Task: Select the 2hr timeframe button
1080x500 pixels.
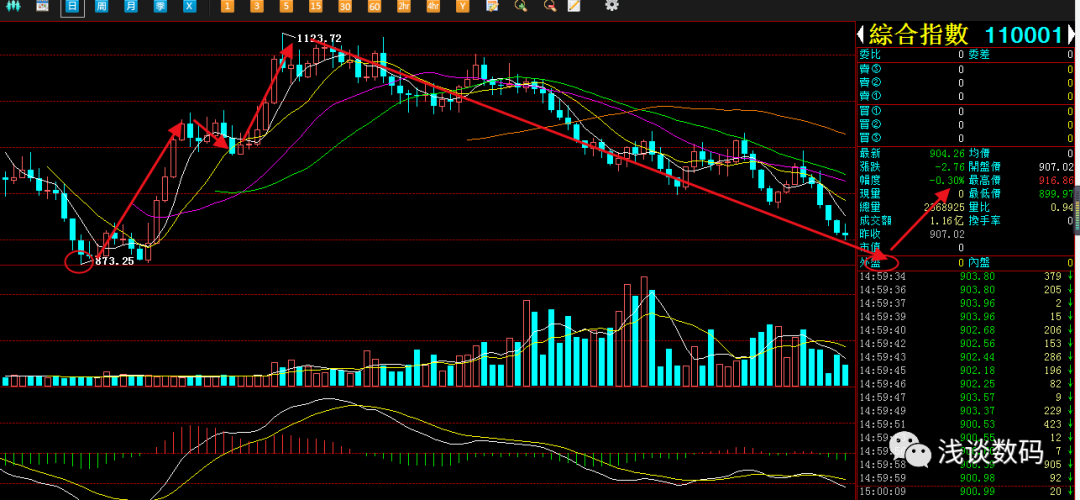Action: coord(404,6)
